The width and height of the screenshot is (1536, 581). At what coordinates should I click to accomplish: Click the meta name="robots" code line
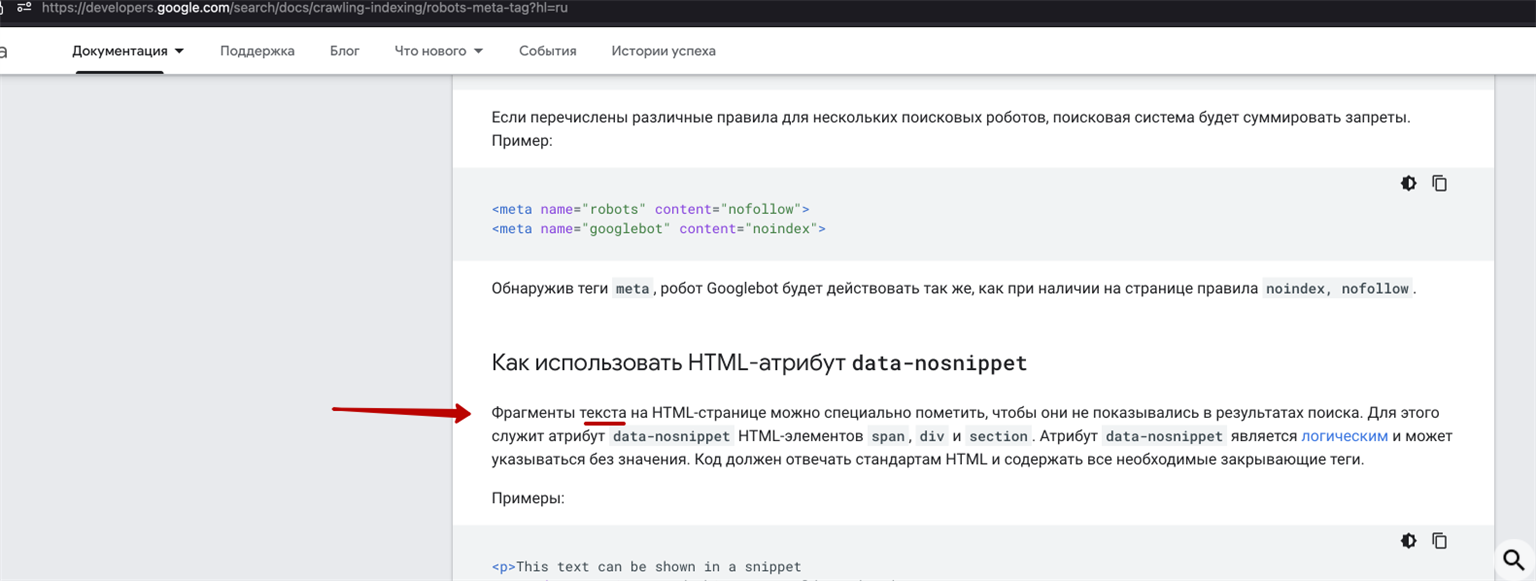pos(650,209)
